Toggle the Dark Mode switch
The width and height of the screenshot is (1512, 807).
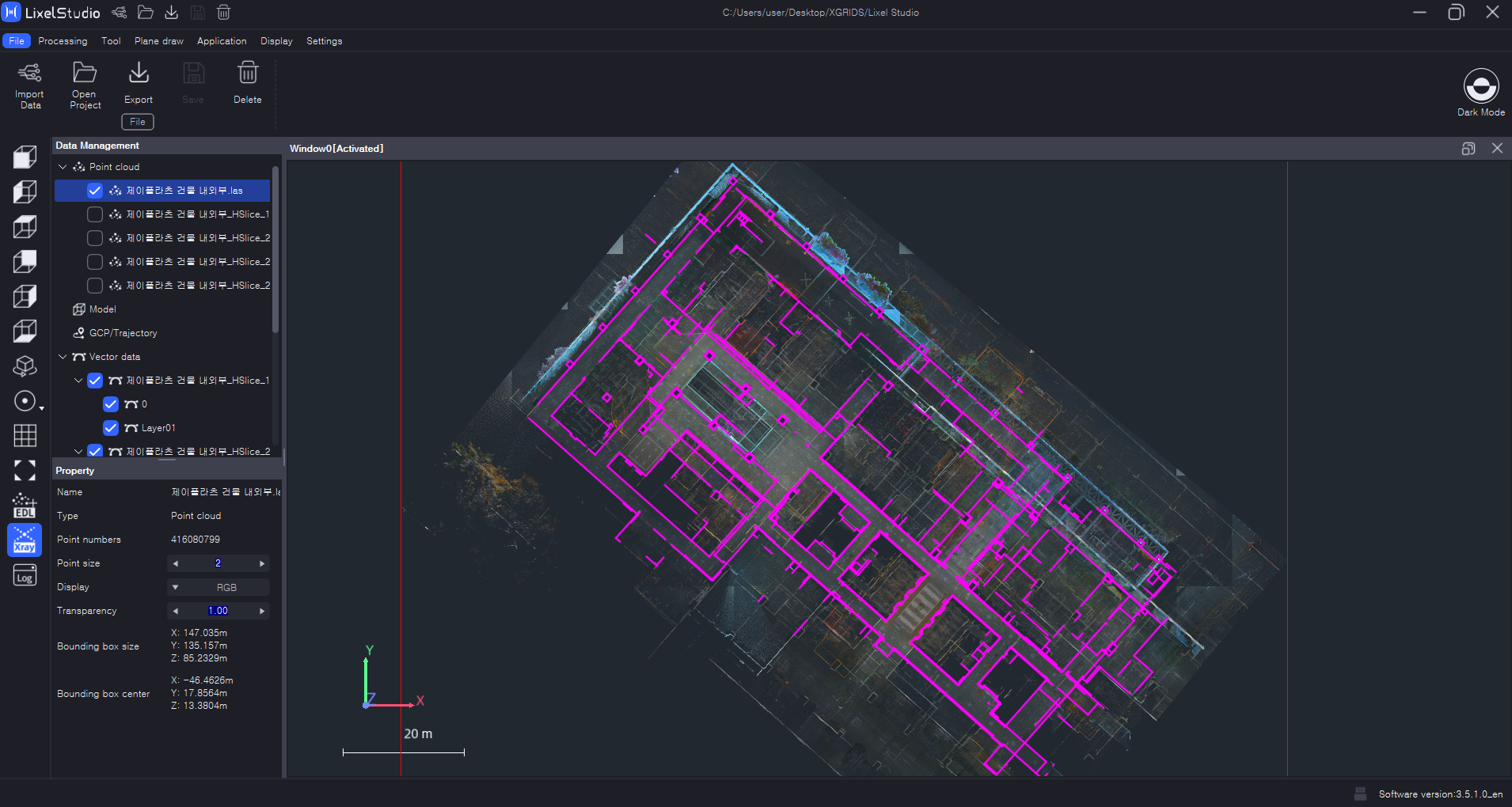pyautogui.click(x=1480, y=85)
